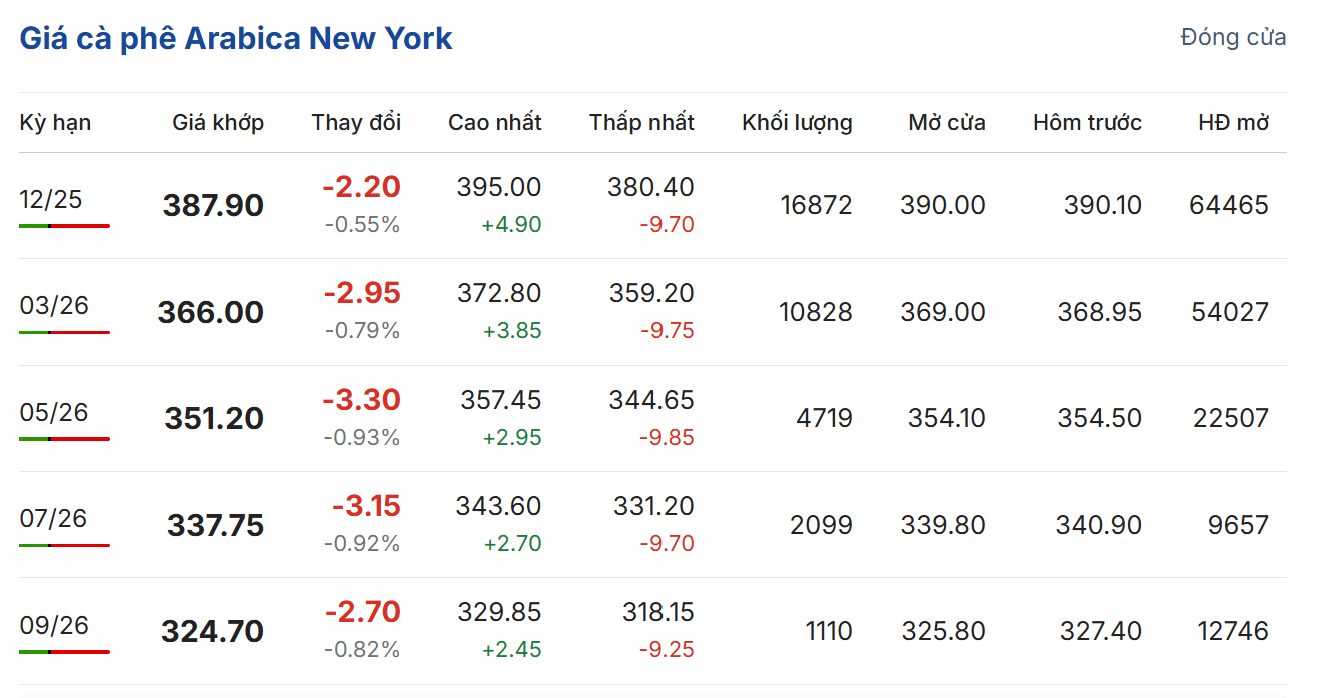This screenshot has height=698, width=1318.
Task: Click the -3.30 change value
Action: (361, 400)
